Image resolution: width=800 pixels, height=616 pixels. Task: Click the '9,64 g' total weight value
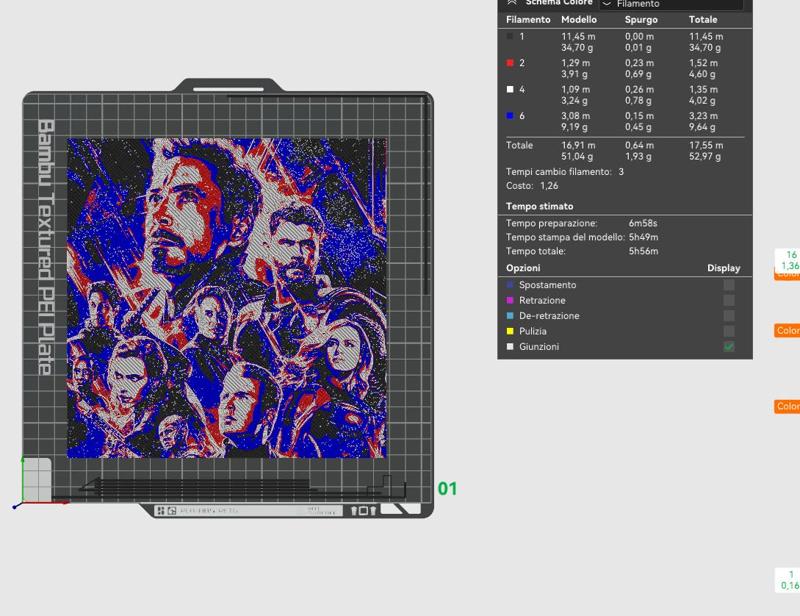click(x=702, y=127)
